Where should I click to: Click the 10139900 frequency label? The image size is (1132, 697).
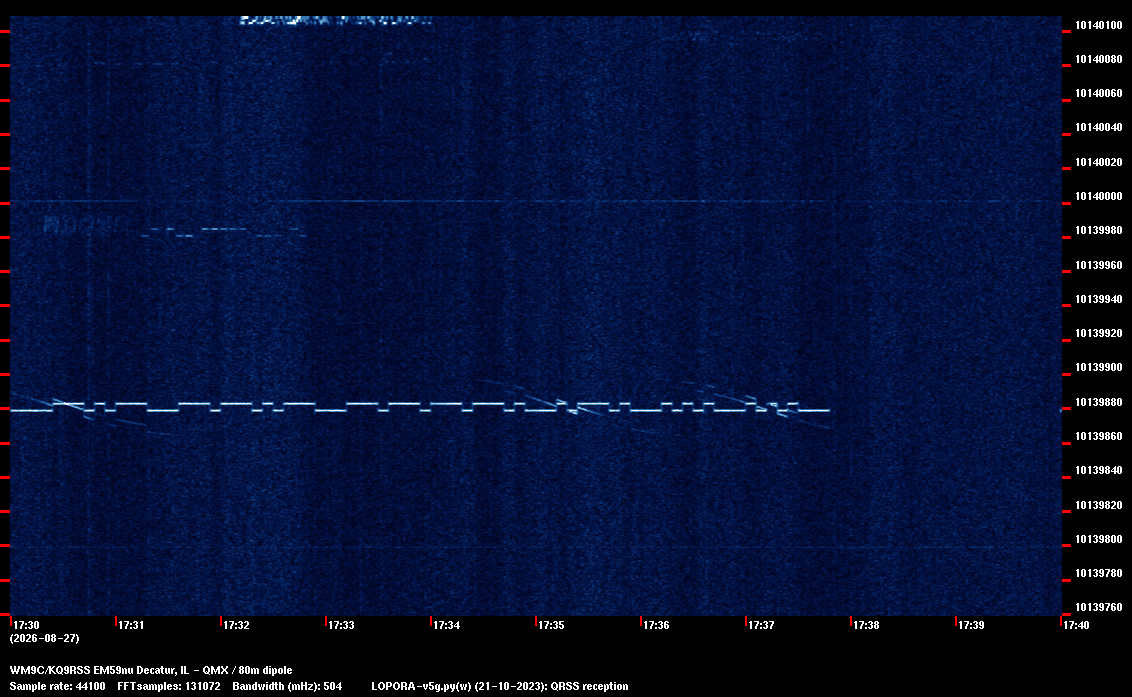(1098, 367)
